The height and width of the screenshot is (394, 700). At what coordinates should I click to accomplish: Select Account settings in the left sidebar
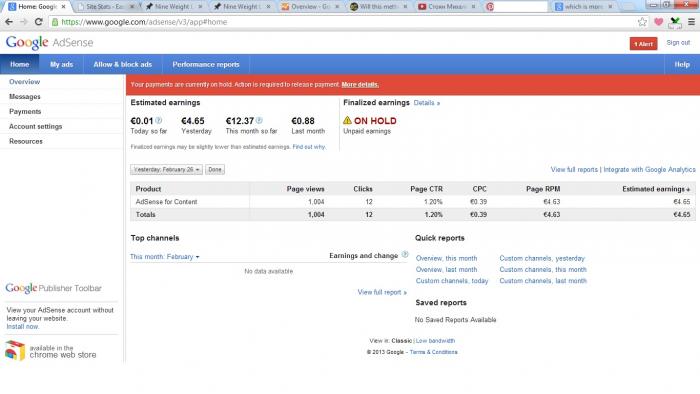[36, 126]
